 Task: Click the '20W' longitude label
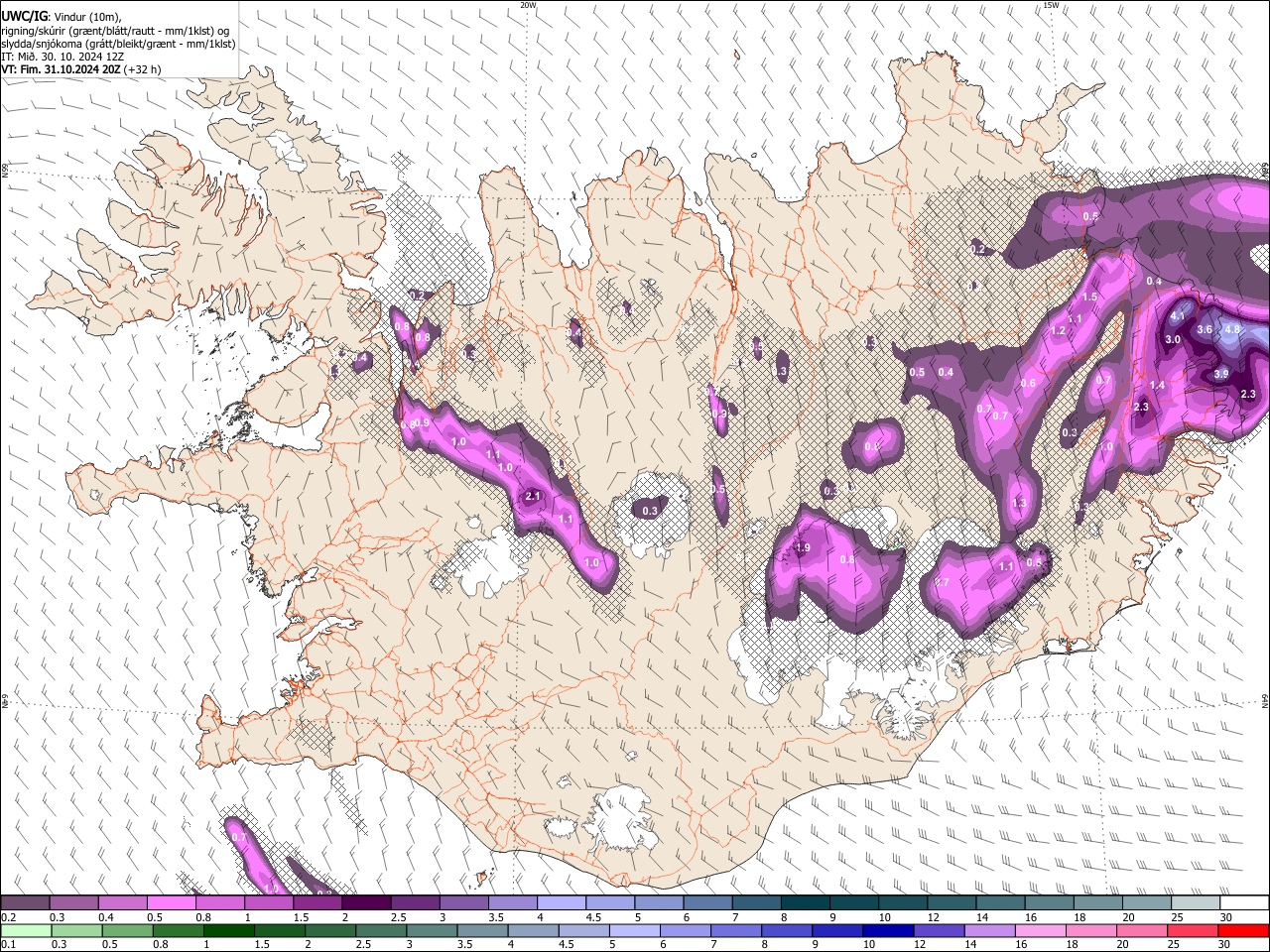click(x=528, y=5)
